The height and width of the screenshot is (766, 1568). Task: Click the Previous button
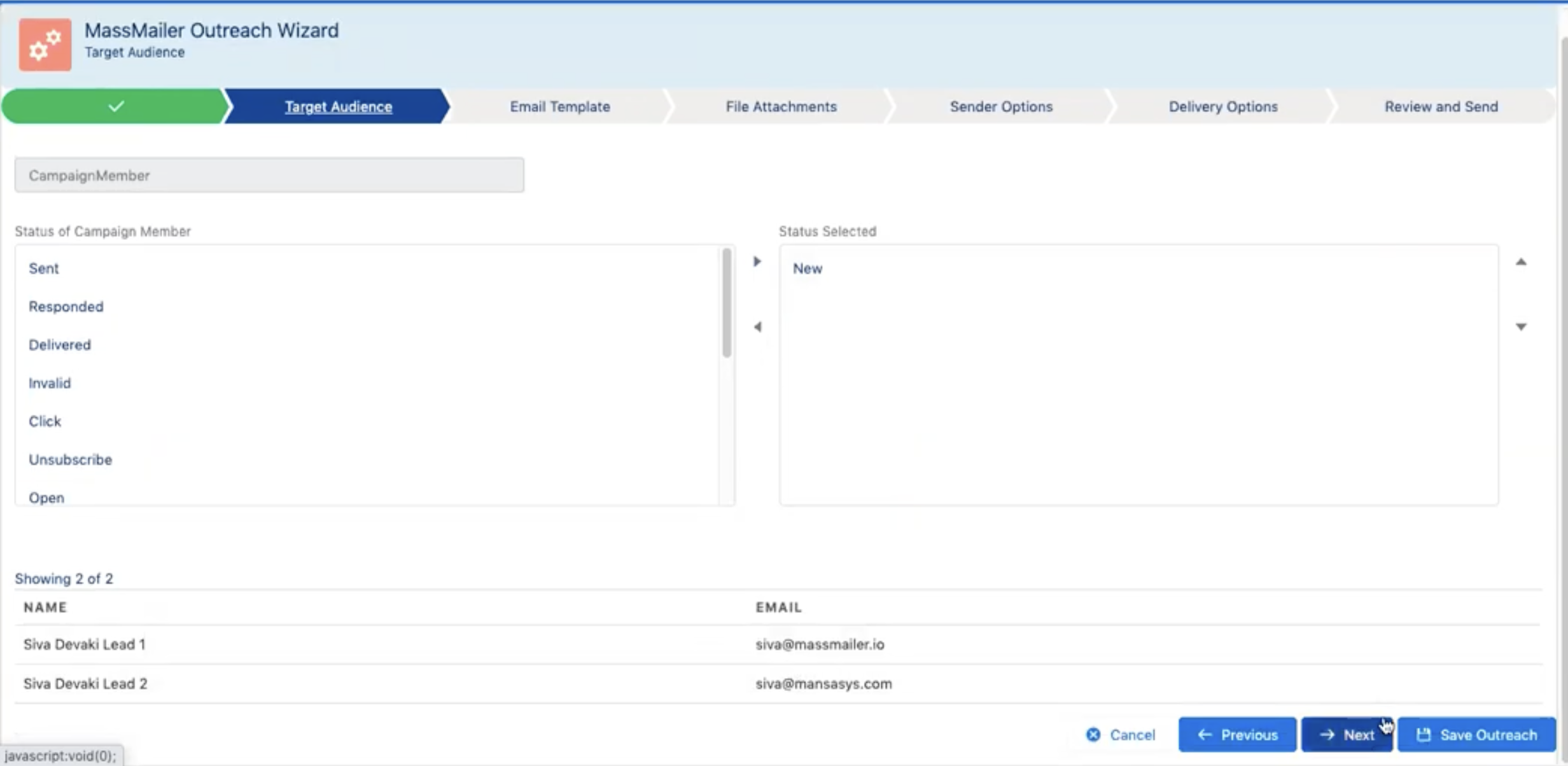(x=1236, y=735)
